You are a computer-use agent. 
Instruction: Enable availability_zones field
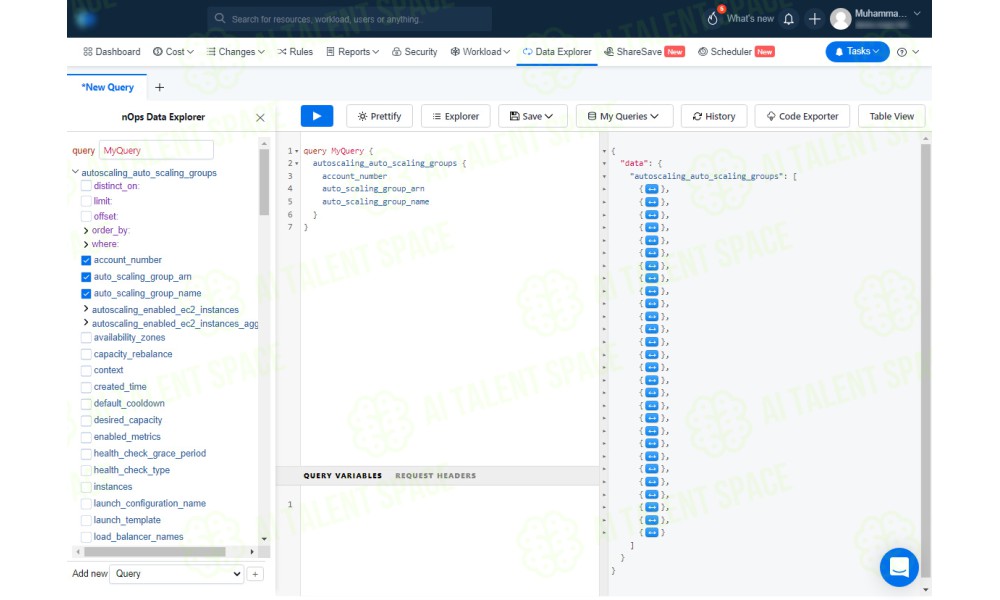coord(86,338)
